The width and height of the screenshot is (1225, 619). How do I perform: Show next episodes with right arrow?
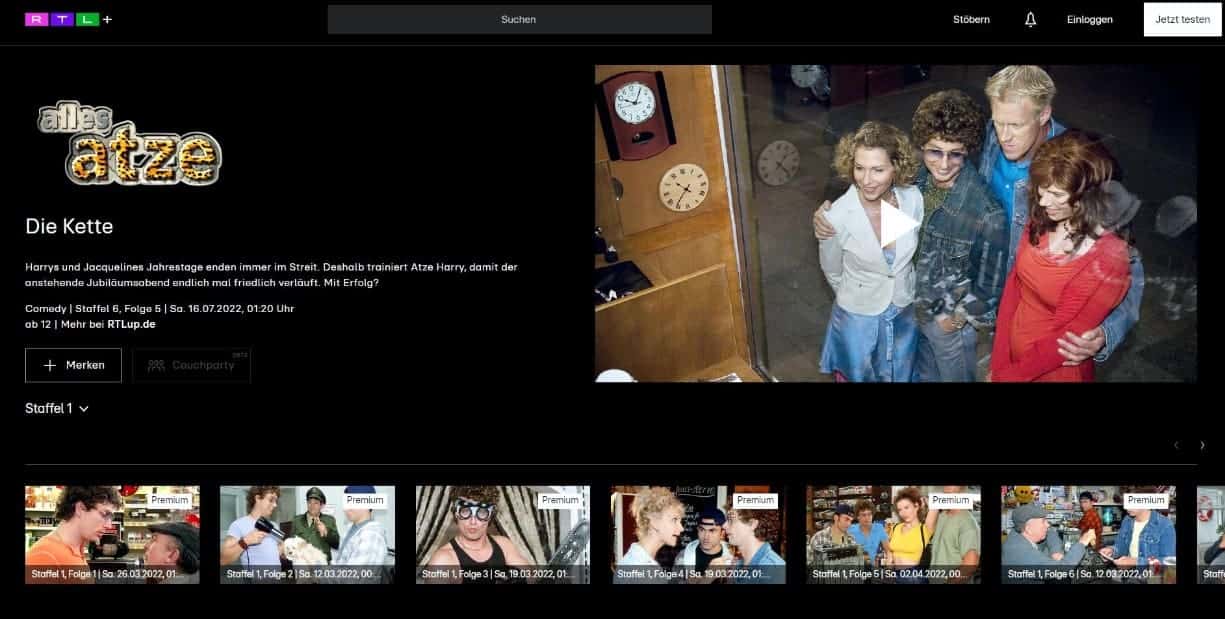(x=1202, y=445)
